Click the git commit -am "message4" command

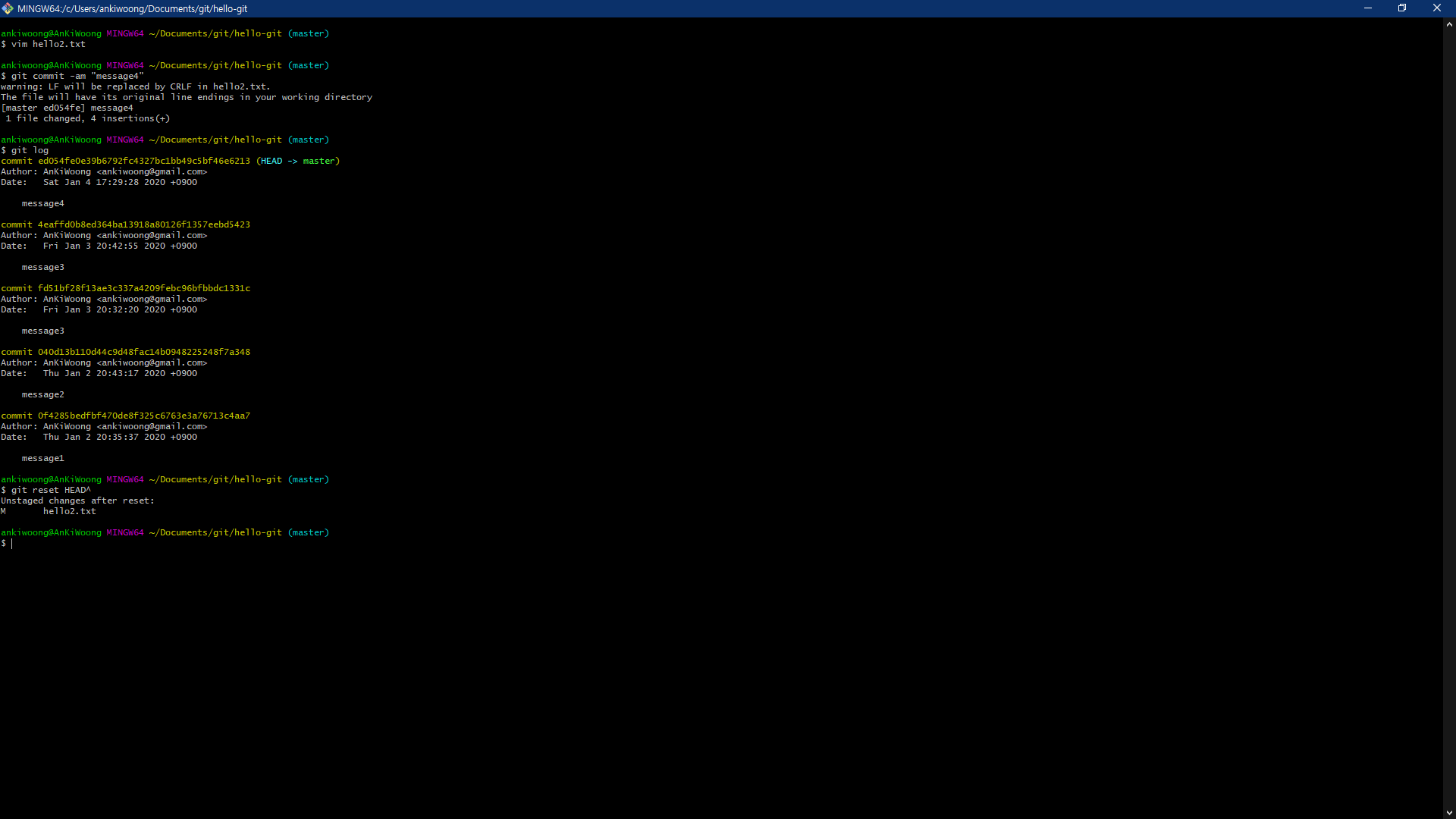[x=77, y=76]
